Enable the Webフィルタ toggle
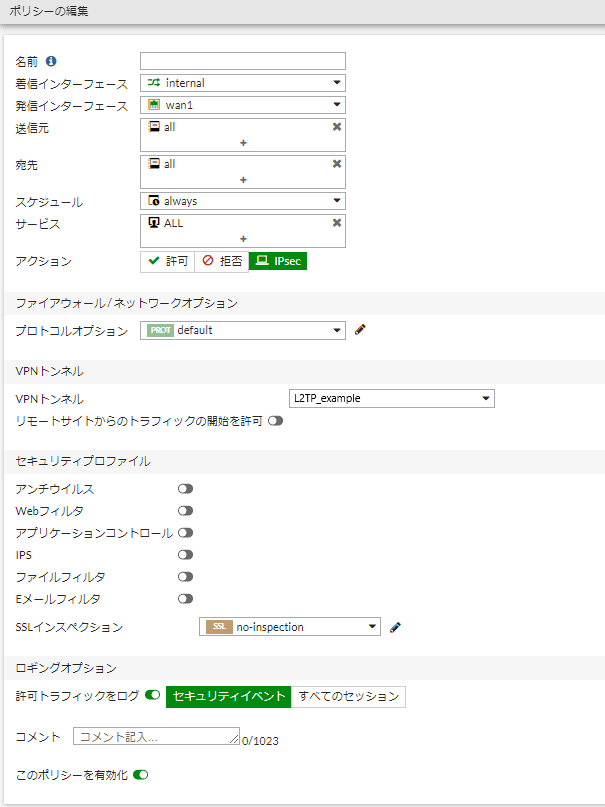Image resolution: width=605 pixels, height=807 pixels. pyautogui.click(x=185, y=511)
